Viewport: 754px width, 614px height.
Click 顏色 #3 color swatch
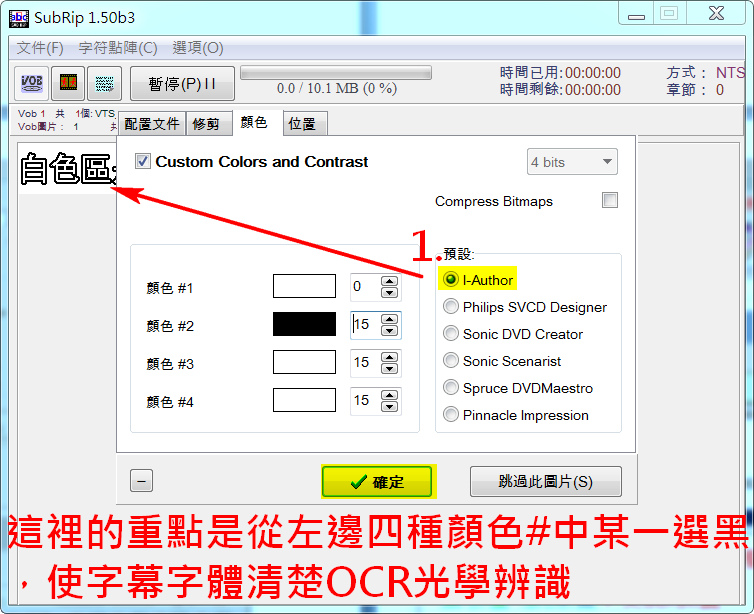[x=304, y=362]
